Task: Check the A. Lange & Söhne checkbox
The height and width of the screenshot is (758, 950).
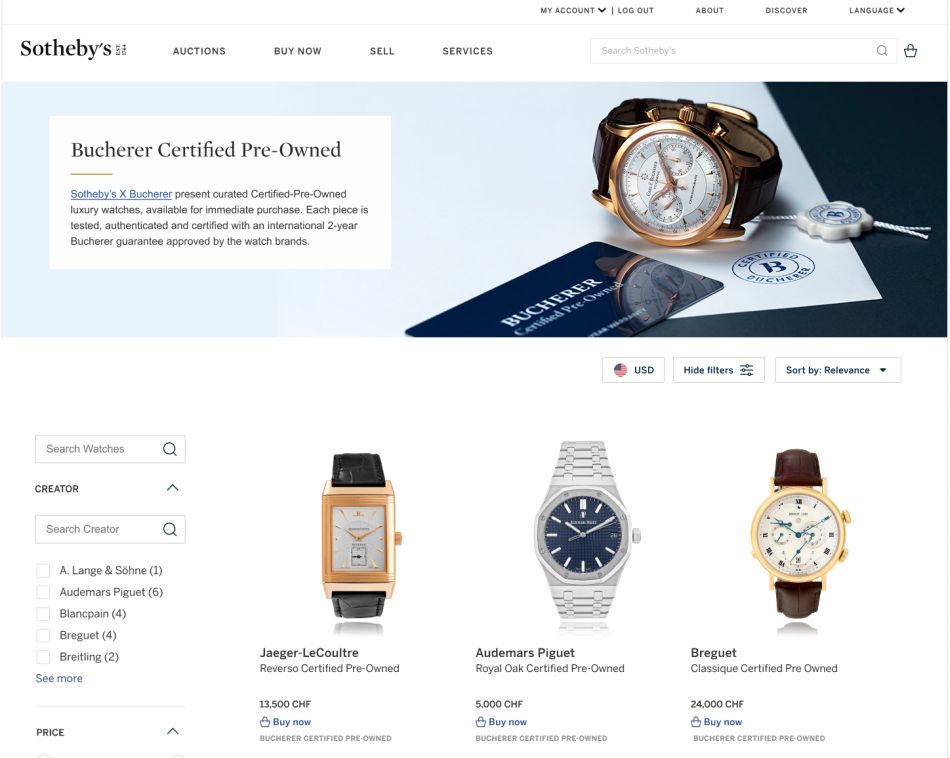Action: (x=43, y=570)
